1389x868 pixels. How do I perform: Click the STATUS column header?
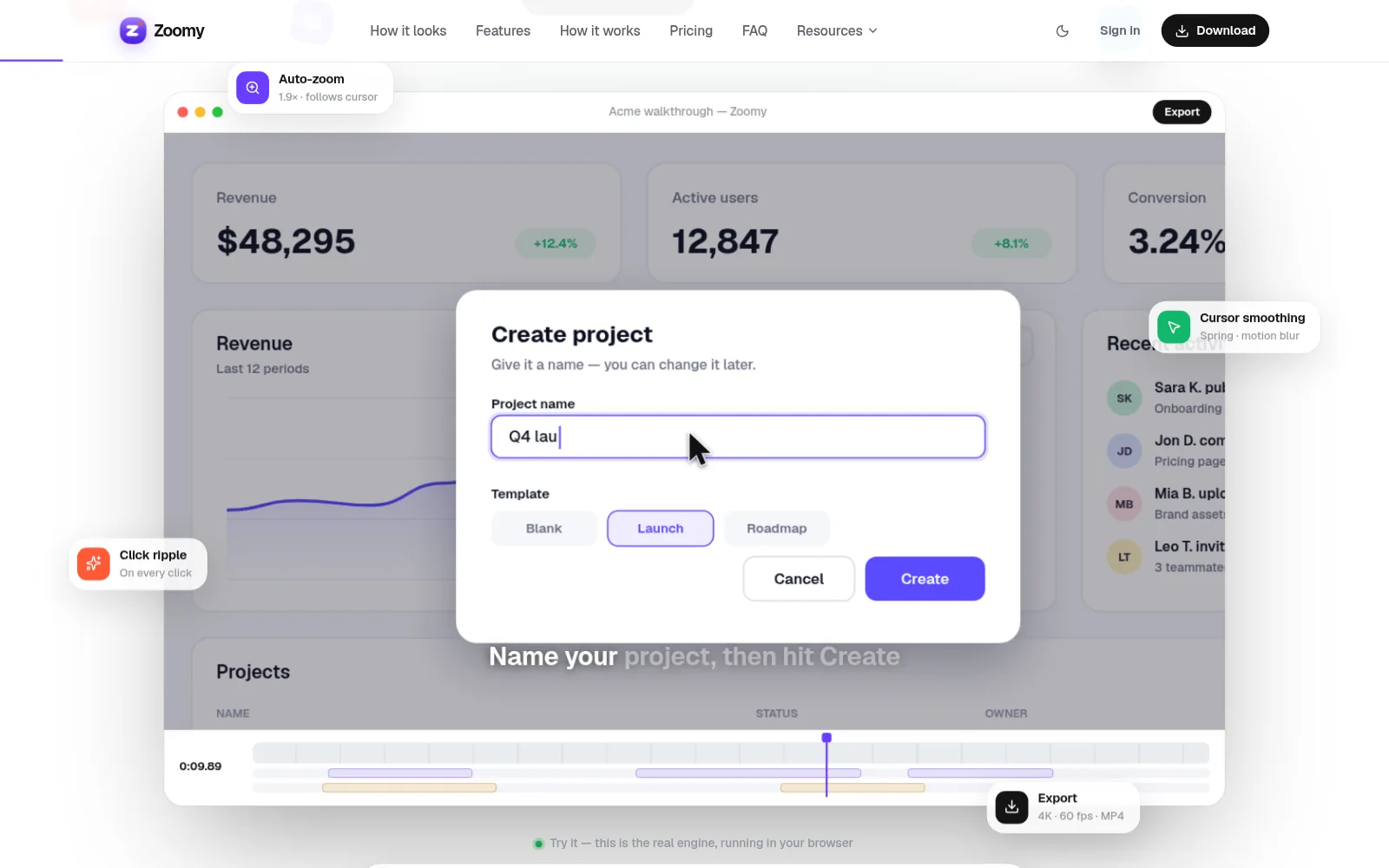776,713
